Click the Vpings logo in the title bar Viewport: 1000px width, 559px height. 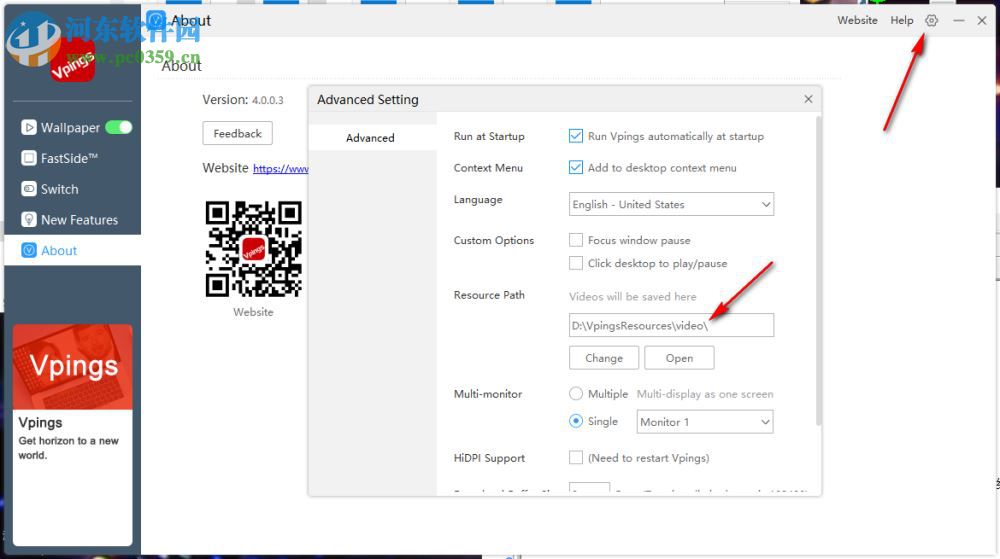[156, 20]
